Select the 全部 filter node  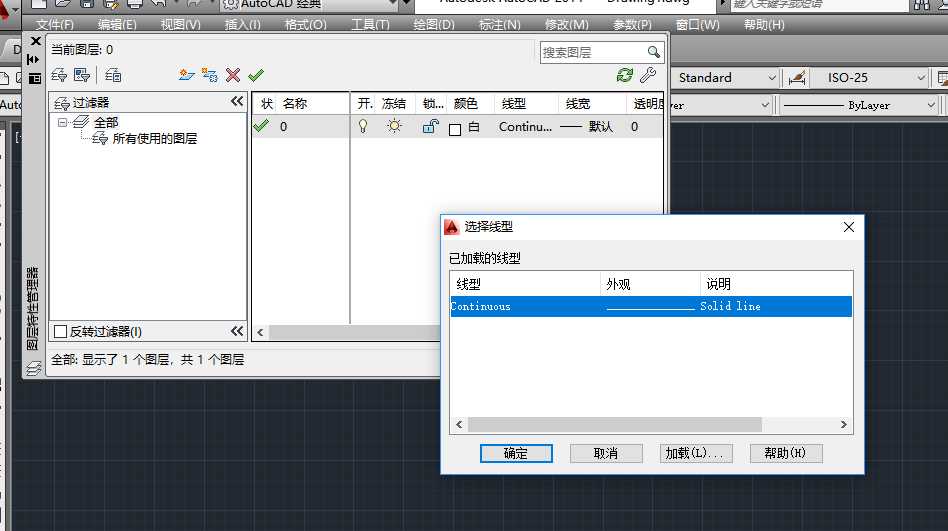point(106,122)
